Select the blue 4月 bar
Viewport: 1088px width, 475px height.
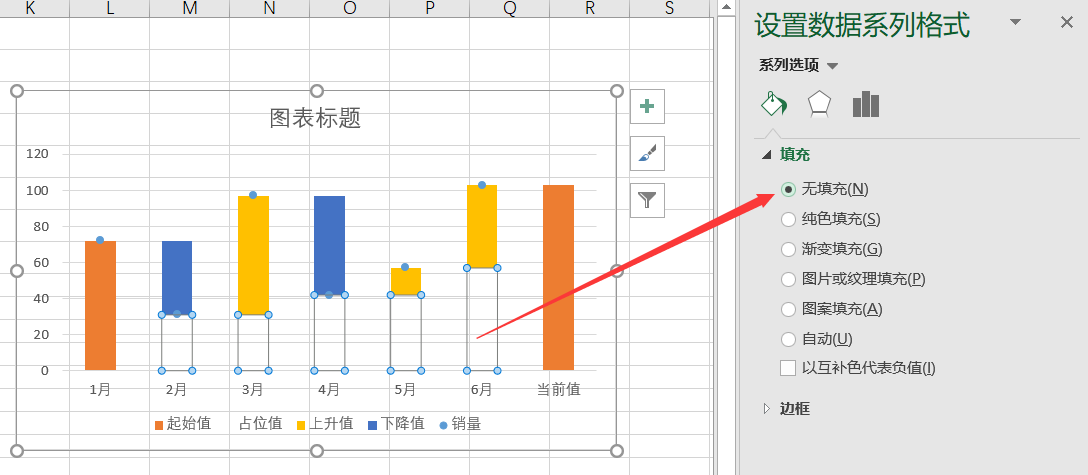330,245
